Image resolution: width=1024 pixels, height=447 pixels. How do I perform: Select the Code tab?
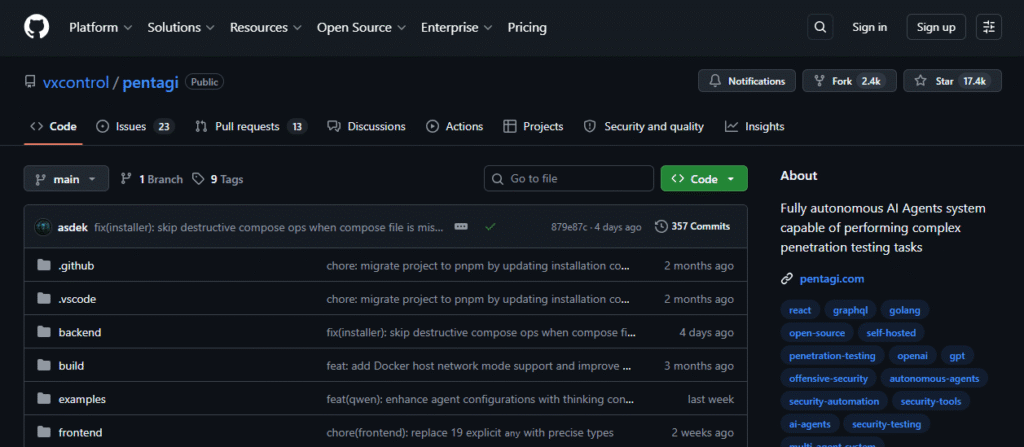(x=54, y=126)
